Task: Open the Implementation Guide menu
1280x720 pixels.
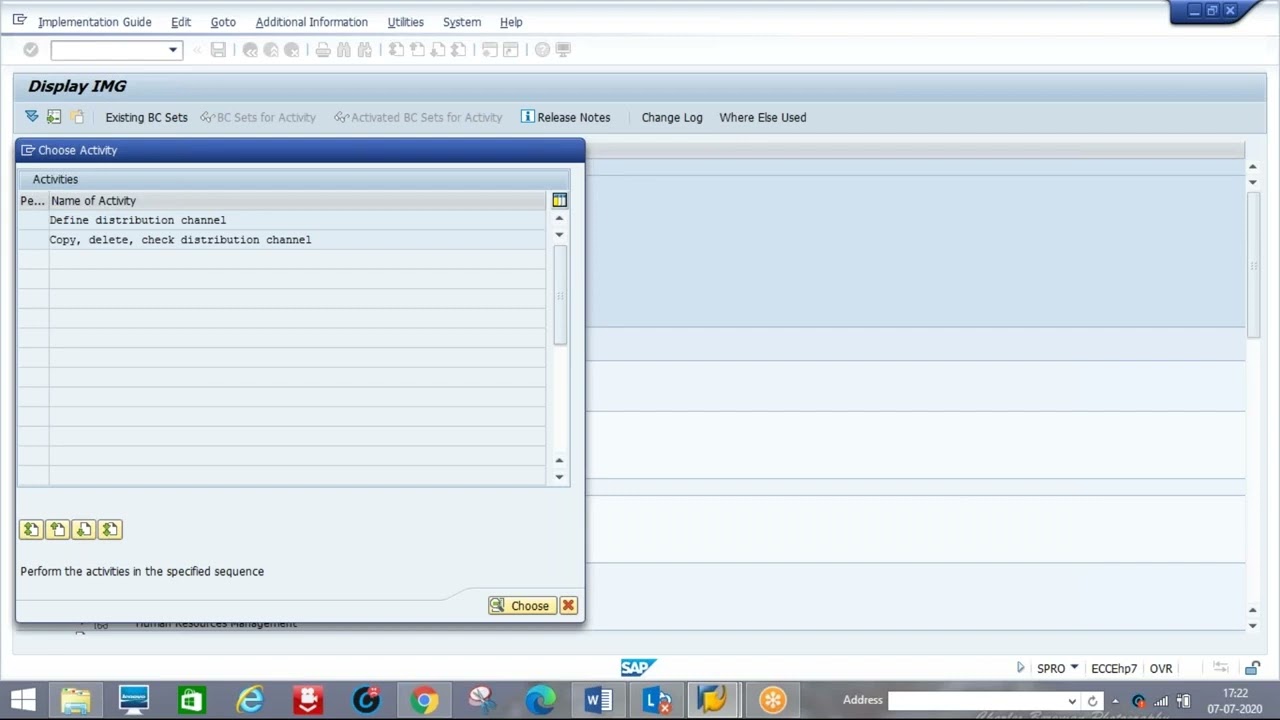Action: click(x=95, y=22)
